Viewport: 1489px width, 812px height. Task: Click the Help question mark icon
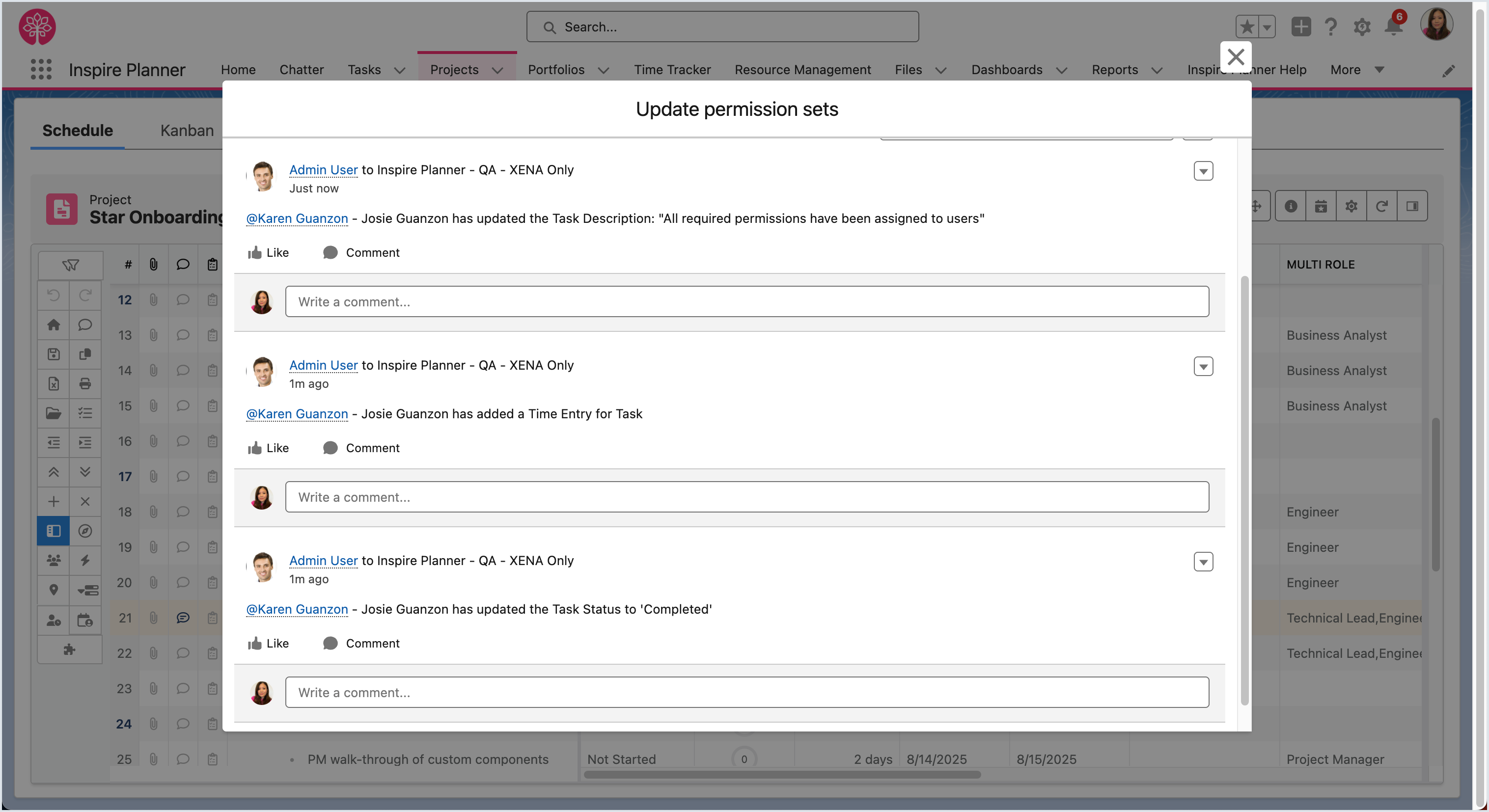(x=1330, y=27)
